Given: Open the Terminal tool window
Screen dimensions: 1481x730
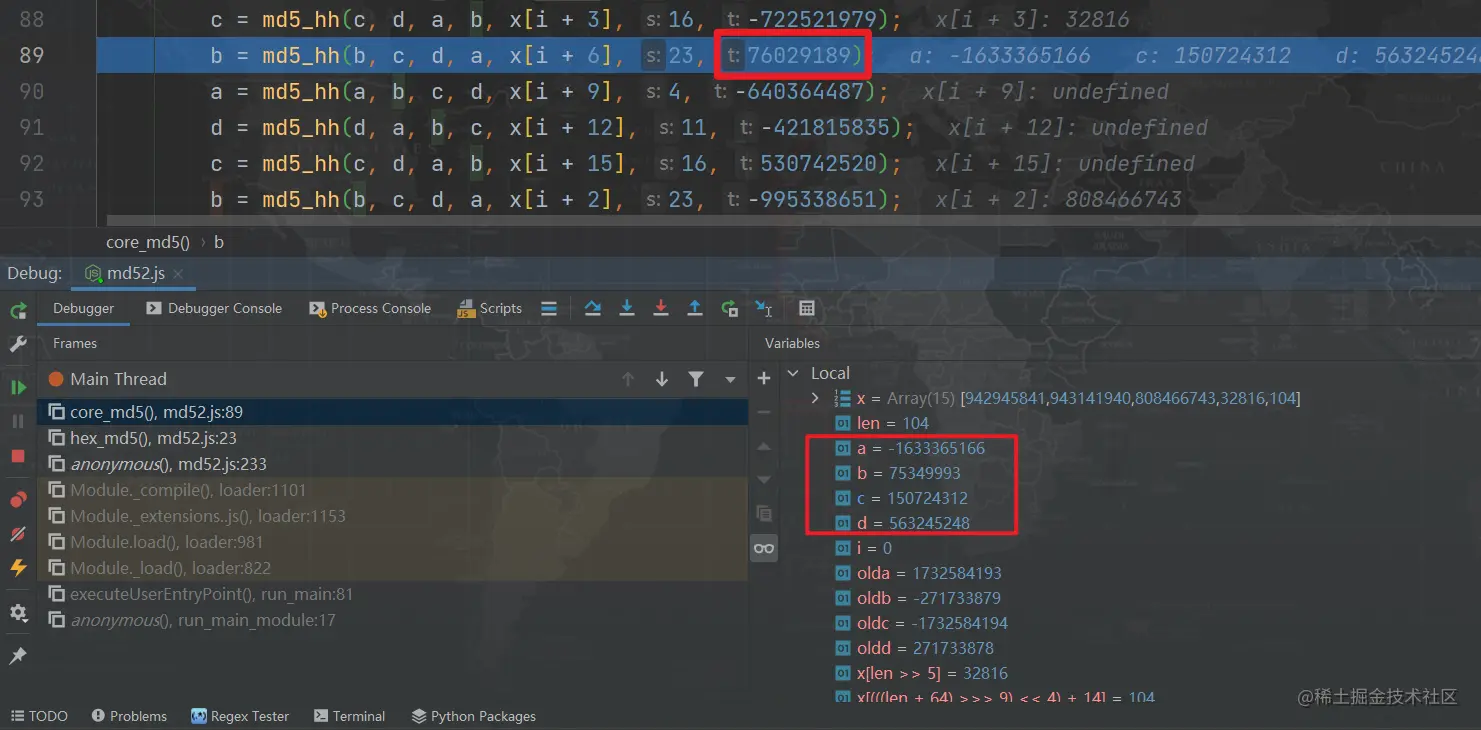Looking at the screenshot, I should (349, 716).
